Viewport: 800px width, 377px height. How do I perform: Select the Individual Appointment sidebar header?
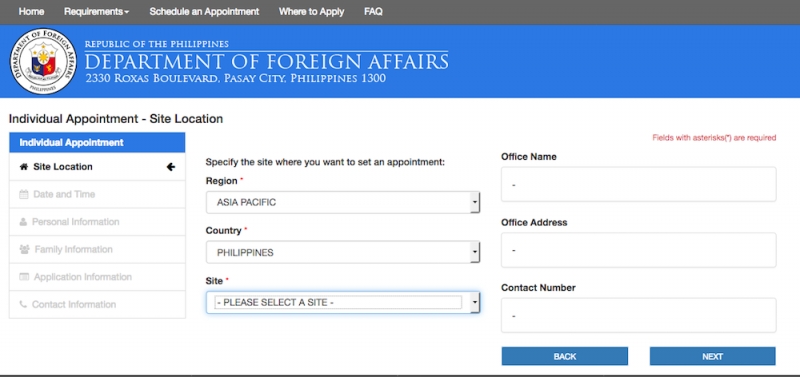pos(97,142)
